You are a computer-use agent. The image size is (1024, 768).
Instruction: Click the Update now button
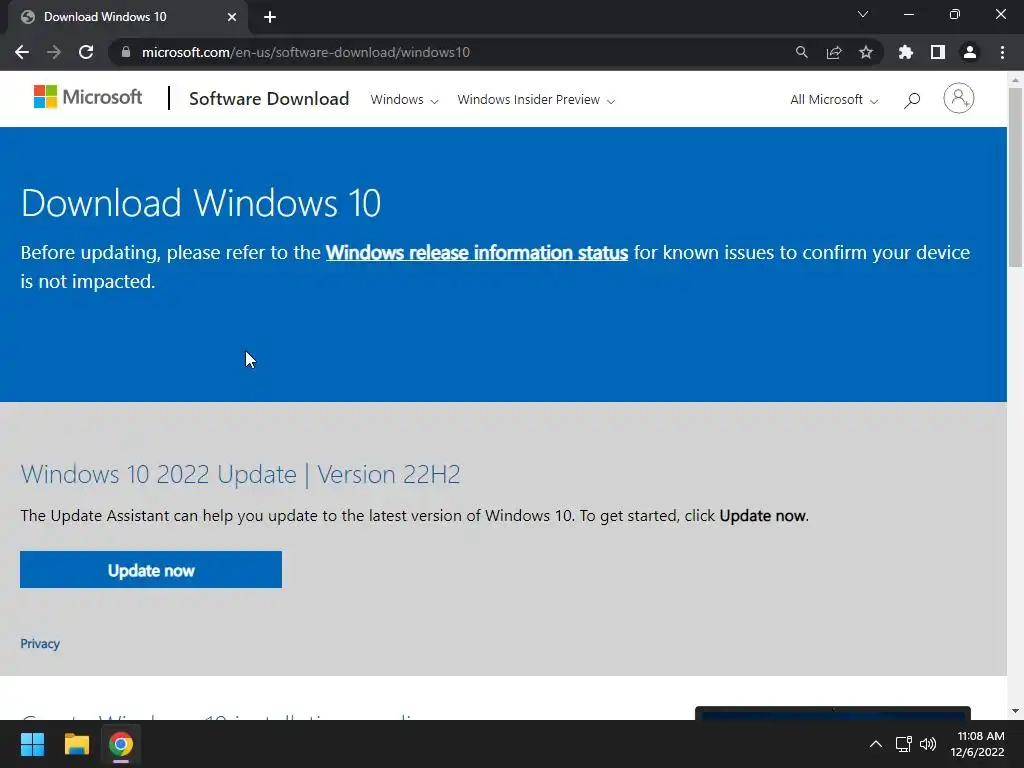coord(151,569)
